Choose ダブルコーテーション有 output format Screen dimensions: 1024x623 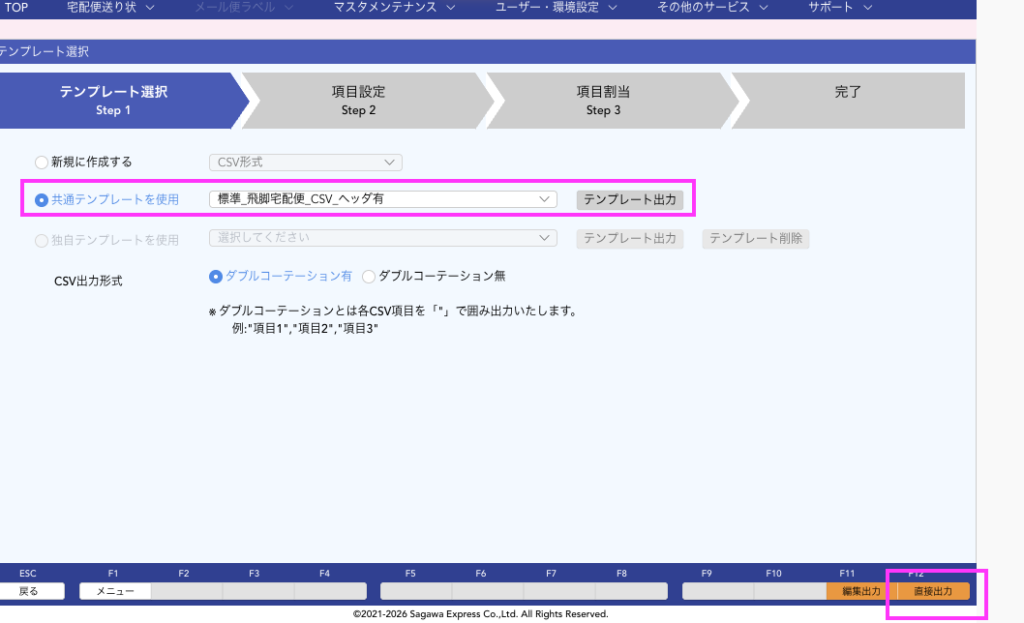[215, 276]
